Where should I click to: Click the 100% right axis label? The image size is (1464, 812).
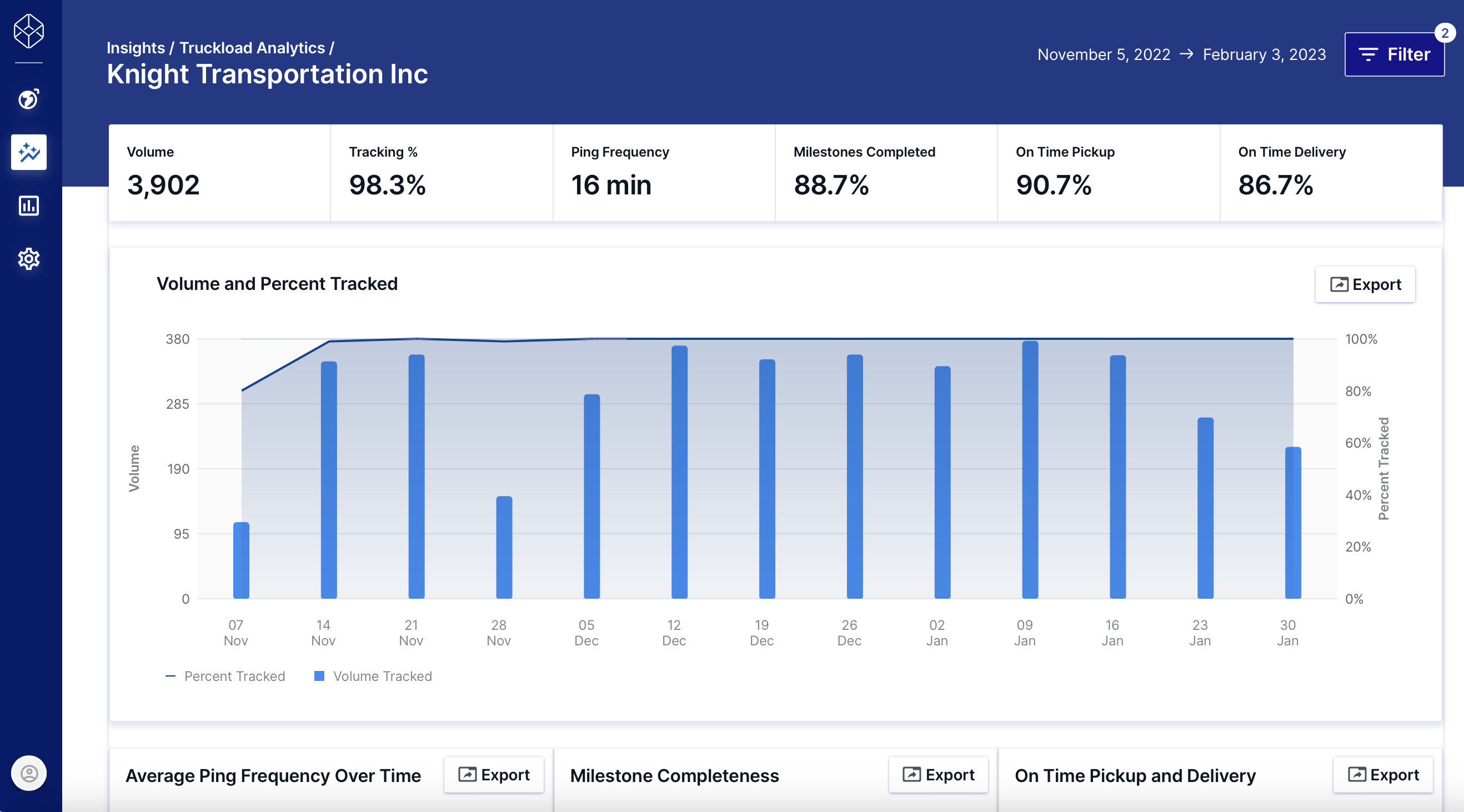pyautogui.click(x=1361, y=339)
